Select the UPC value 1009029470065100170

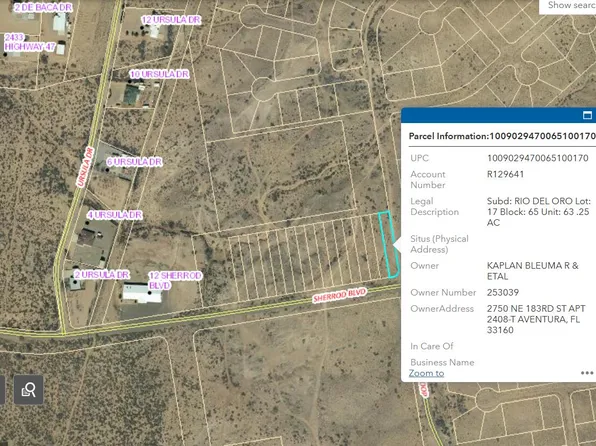coord(537,158)
